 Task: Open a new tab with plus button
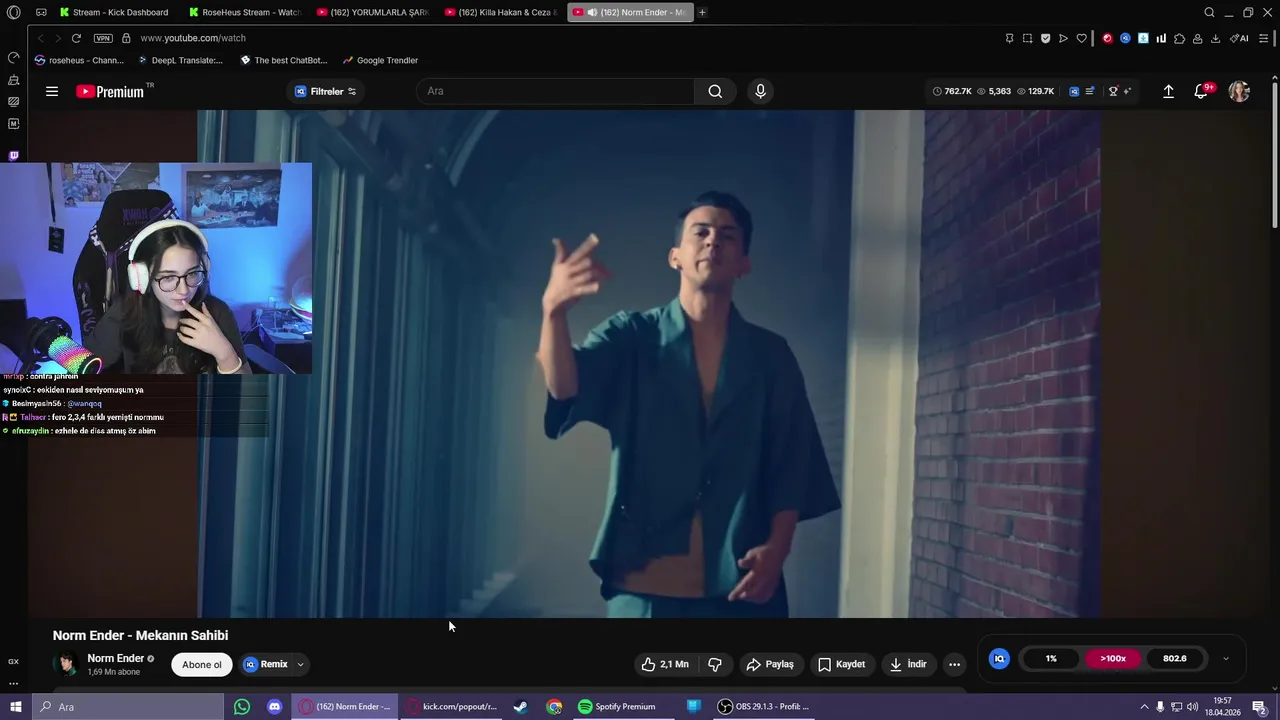point(702,12)
